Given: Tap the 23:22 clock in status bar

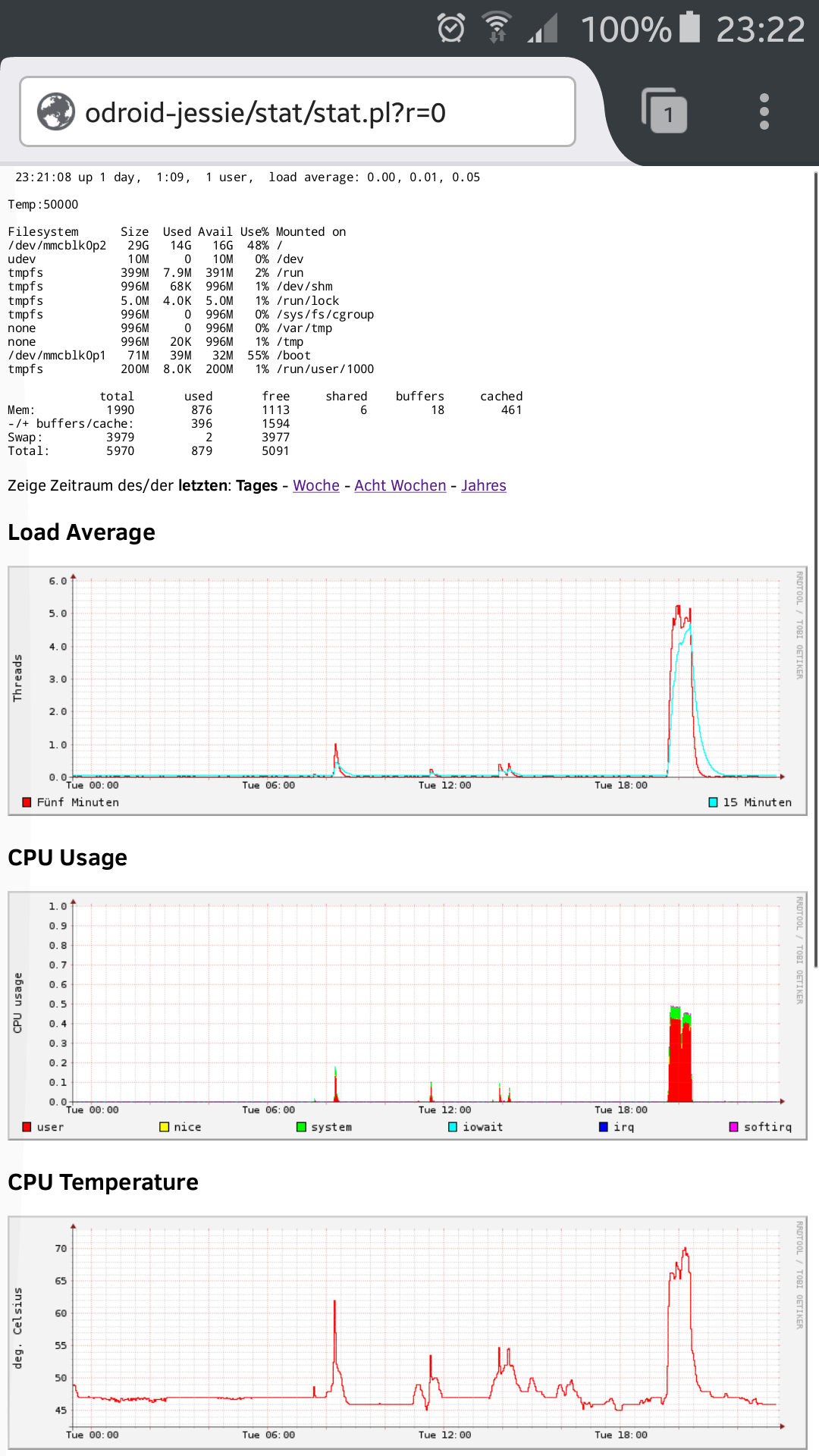Looking at the screenshot, I should [x=760, y=30].
